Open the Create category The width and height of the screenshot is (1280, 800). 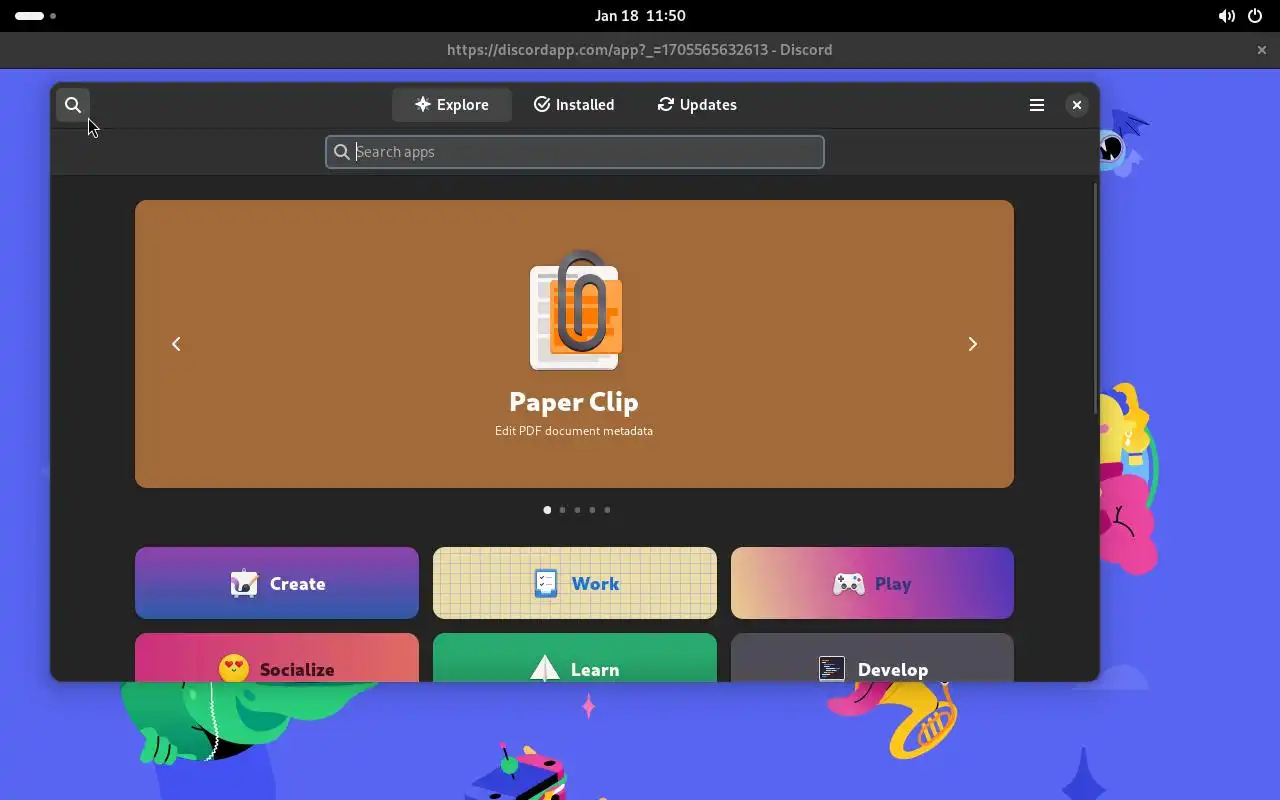(x=277, y=583)
